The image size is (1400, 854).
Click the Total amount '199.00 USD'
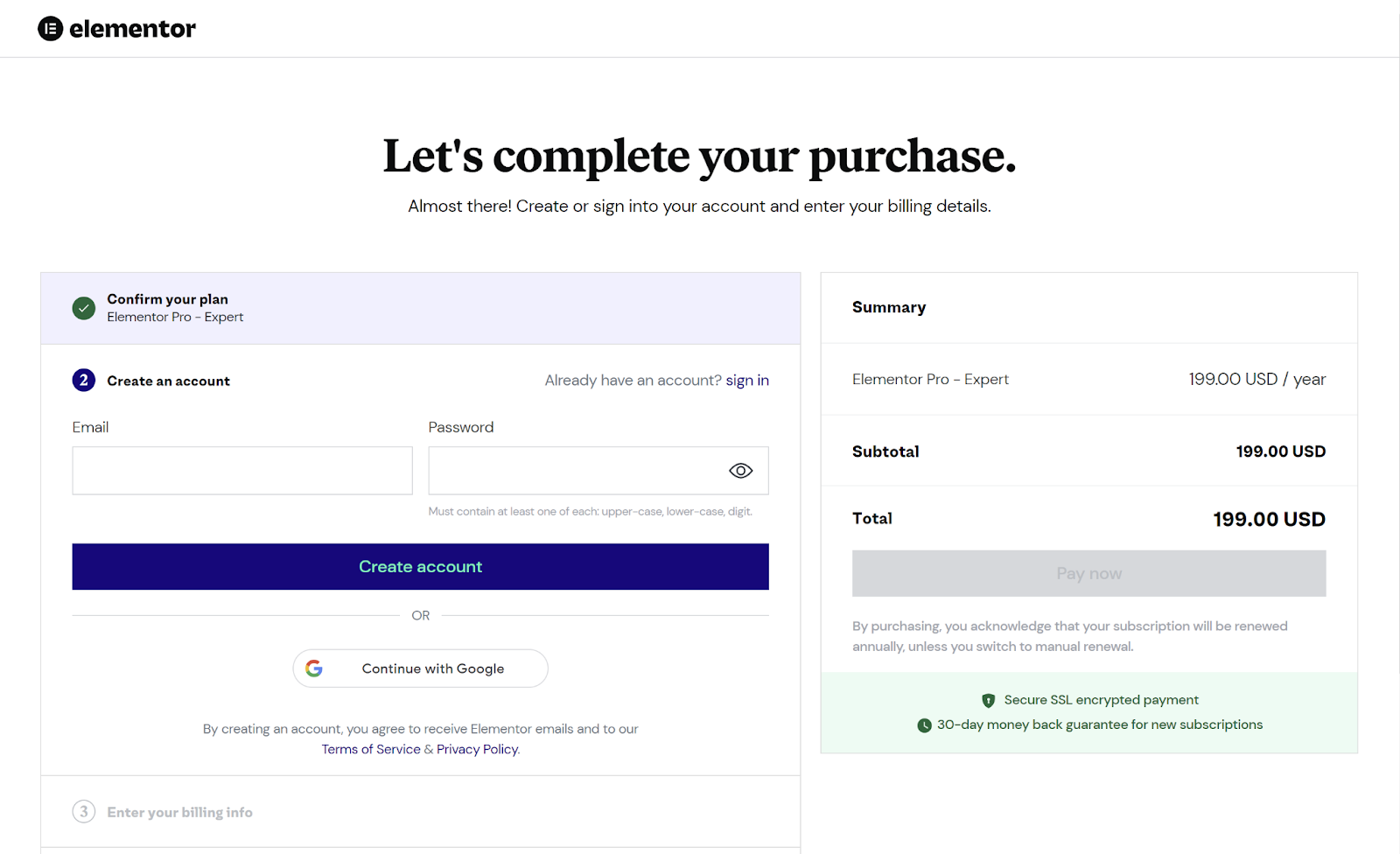1269,520
